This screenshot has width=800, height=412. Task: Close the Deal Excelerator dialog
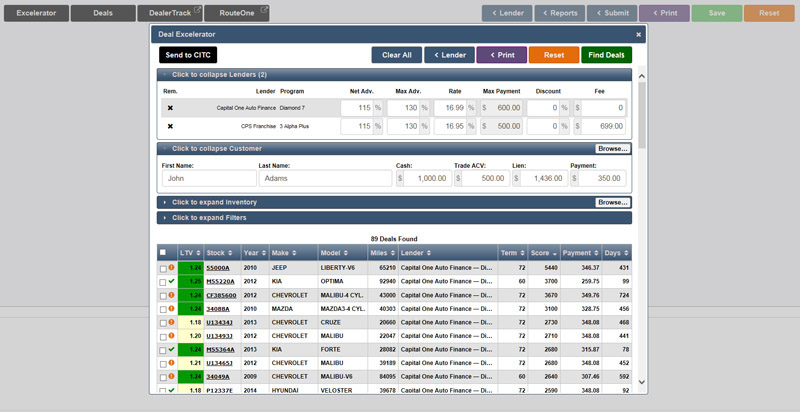coord(639,34)
